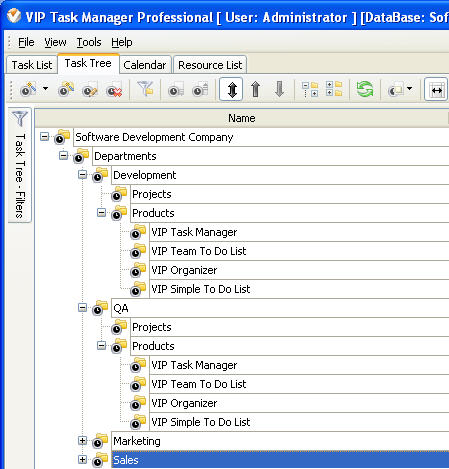Expand the Marketing tree node
Image resolution: width=449 pixels, height=469 pixels.
pyautogui.click(x=82, y=441)
